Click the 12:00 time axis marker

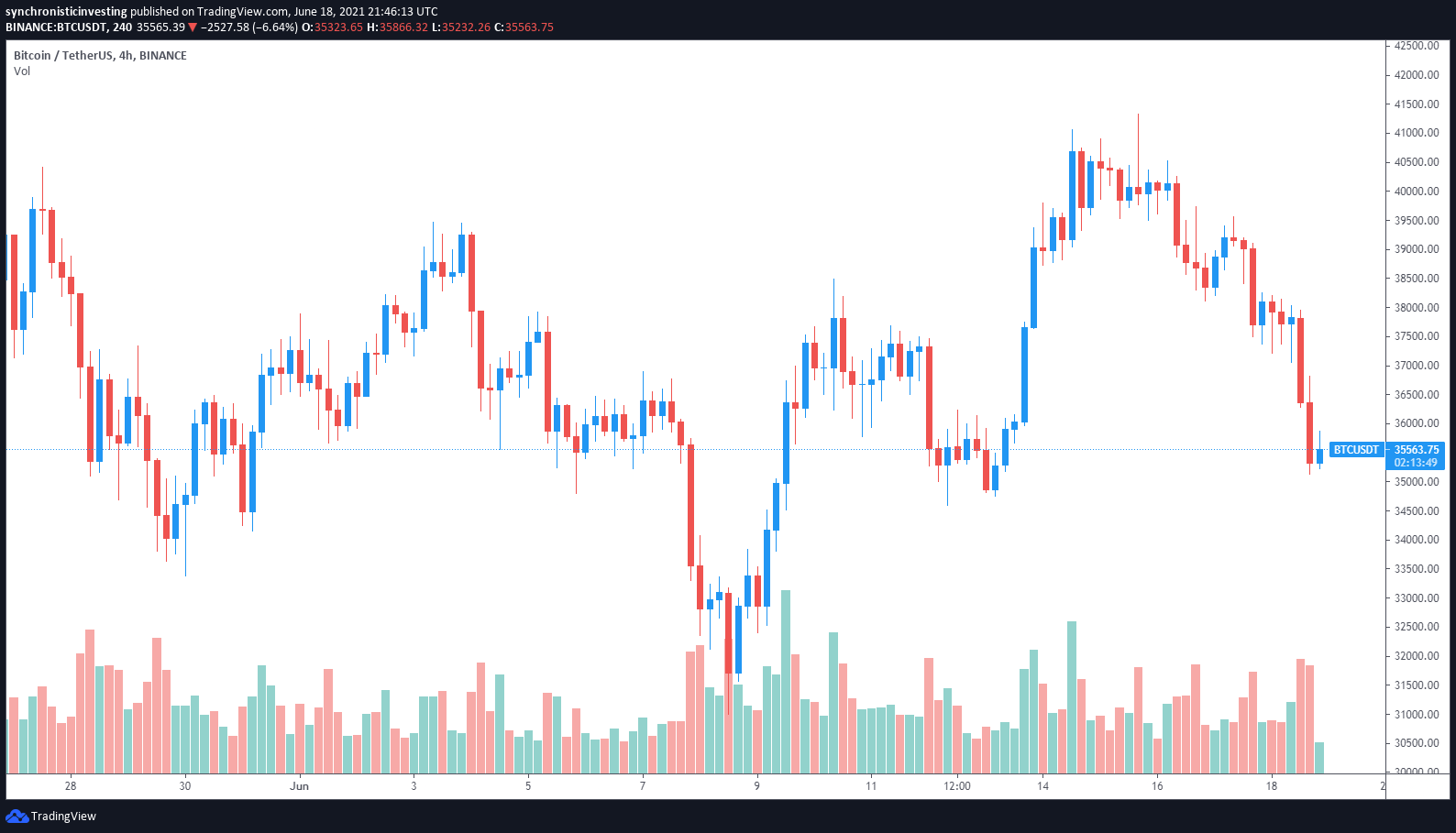pos(956,785)
